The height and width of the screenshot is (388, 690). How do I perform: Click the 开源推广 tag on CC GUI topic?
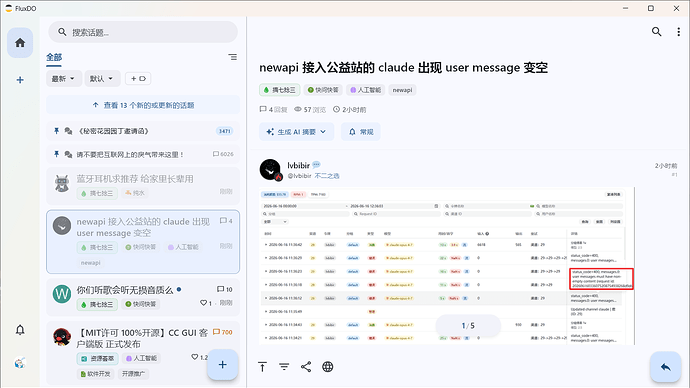(133, 374)
